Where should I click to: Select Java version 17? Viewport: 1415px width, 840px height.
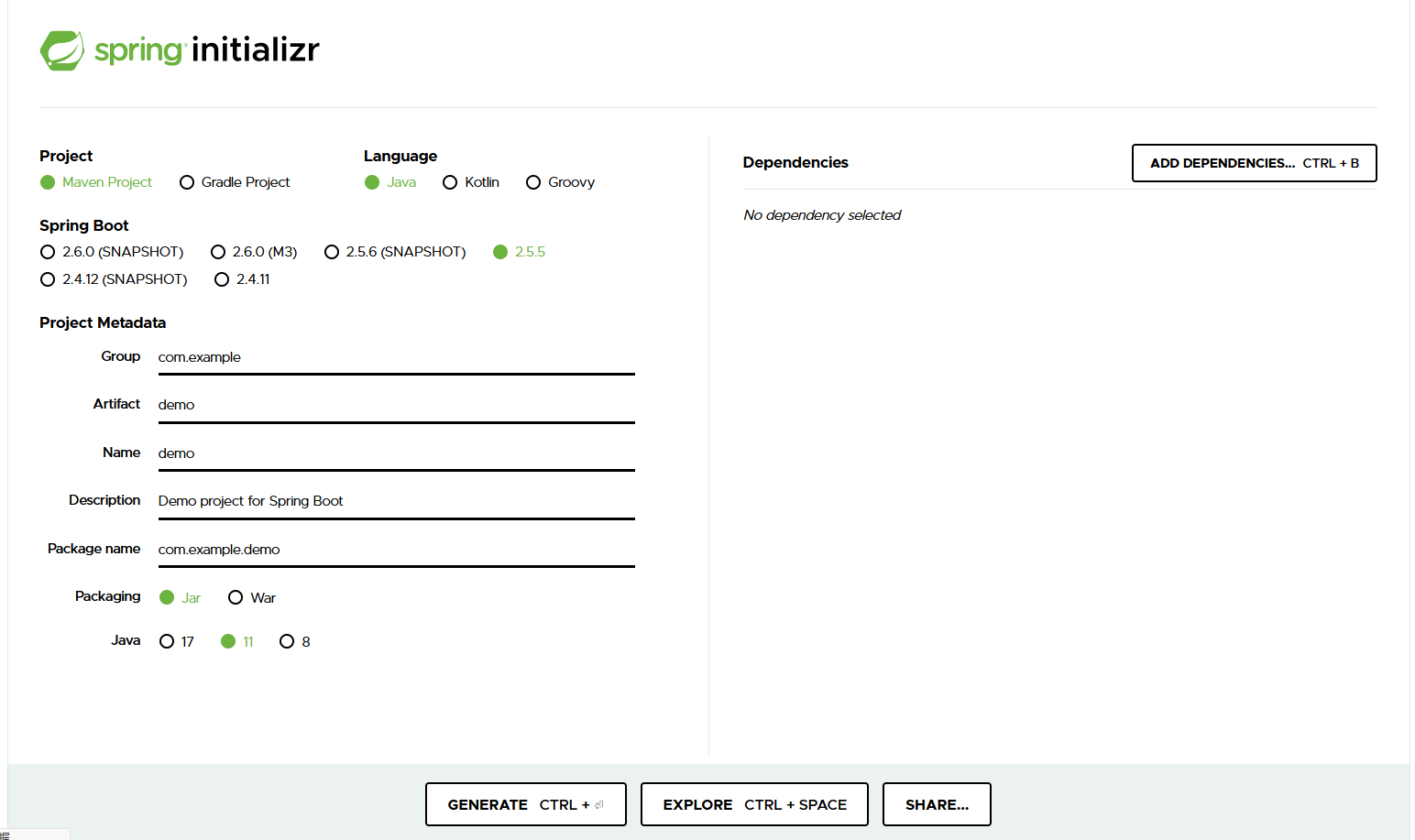(x=166, y=641)
